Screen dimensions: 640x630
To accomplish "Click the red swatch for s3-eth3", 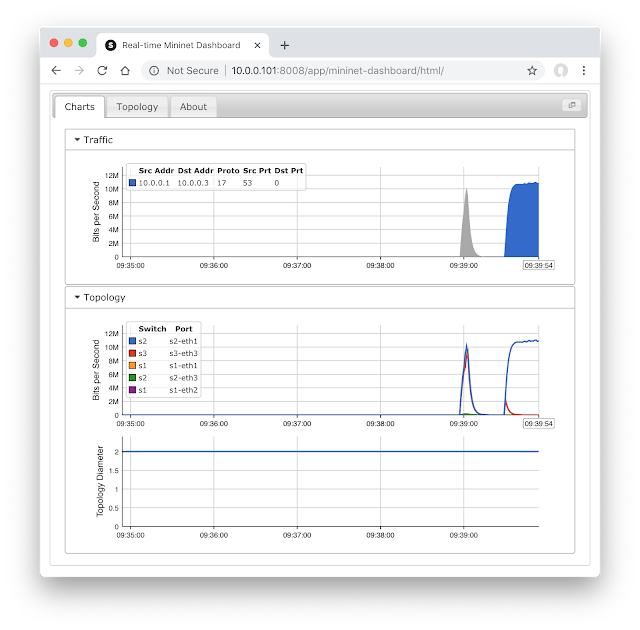I will (x=132, y=353).
